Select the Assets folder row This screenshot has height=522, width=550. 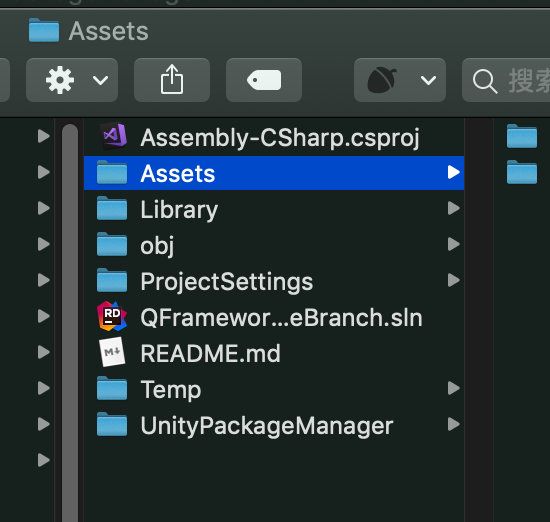[x=274, y=173]
